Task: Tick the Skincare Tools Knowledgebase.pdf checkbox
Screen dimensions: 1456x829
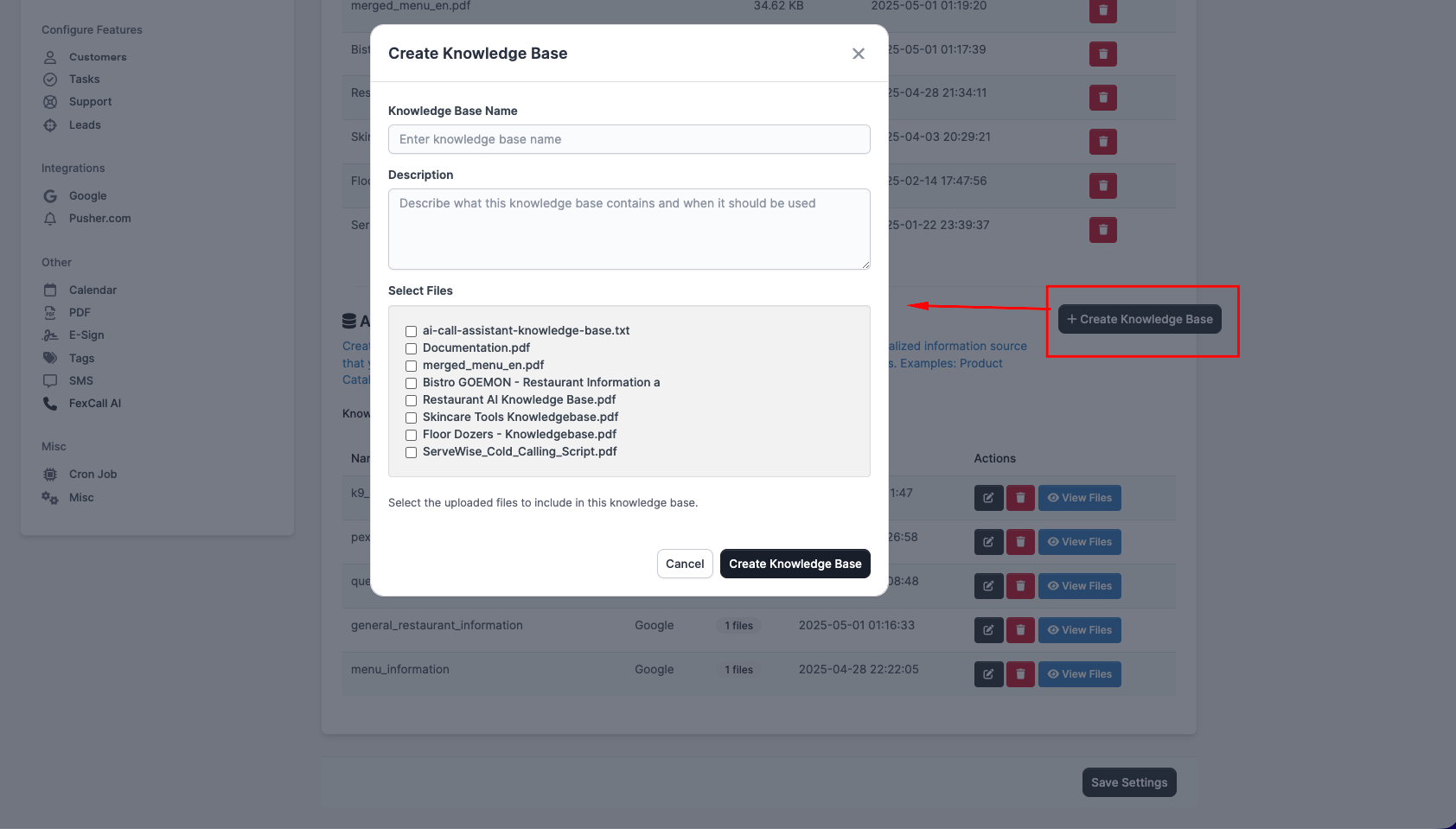Action: coord(412,418)
